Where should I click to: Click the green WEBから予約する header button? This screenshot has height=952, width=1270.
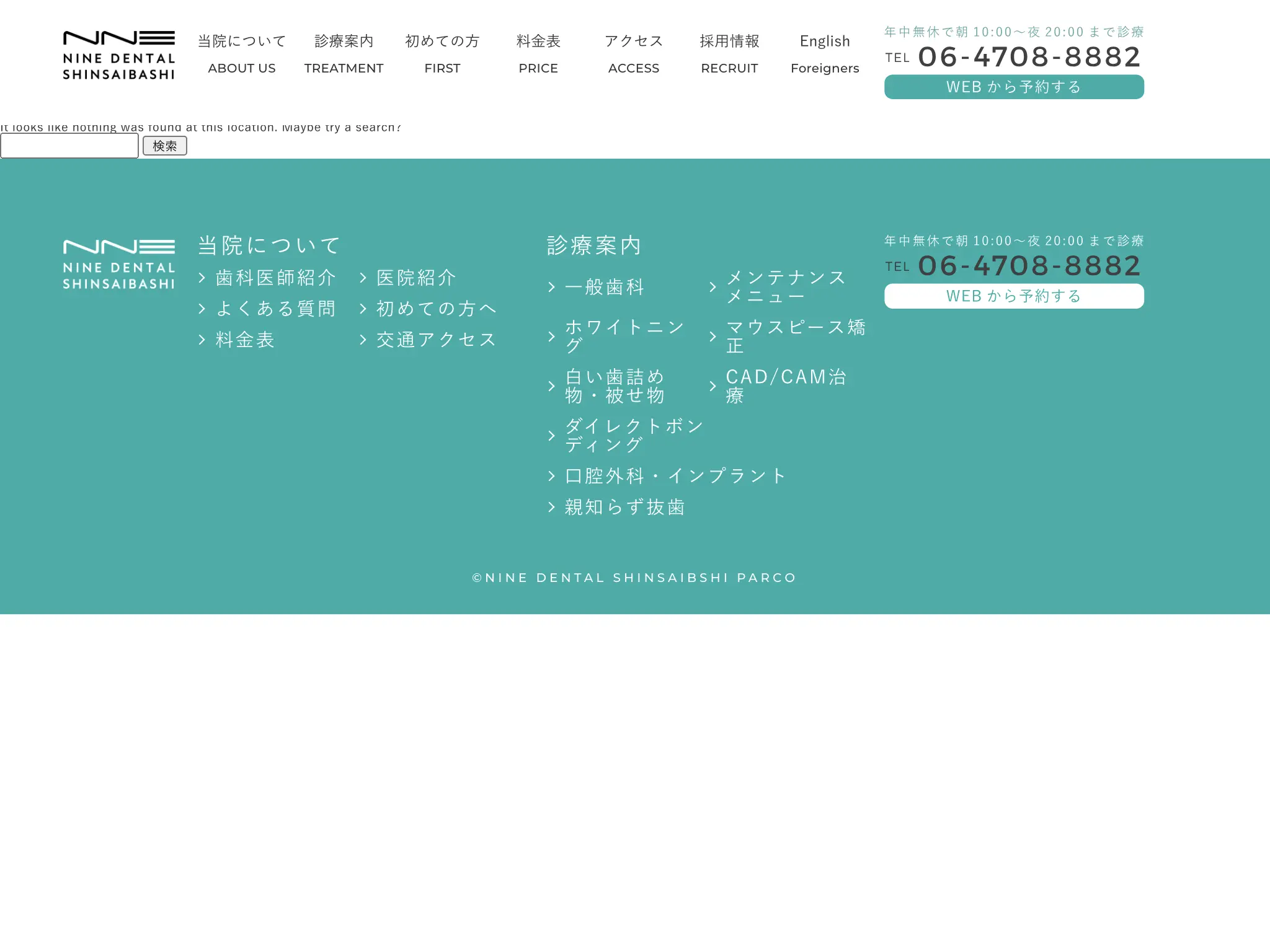(1014, 87)
